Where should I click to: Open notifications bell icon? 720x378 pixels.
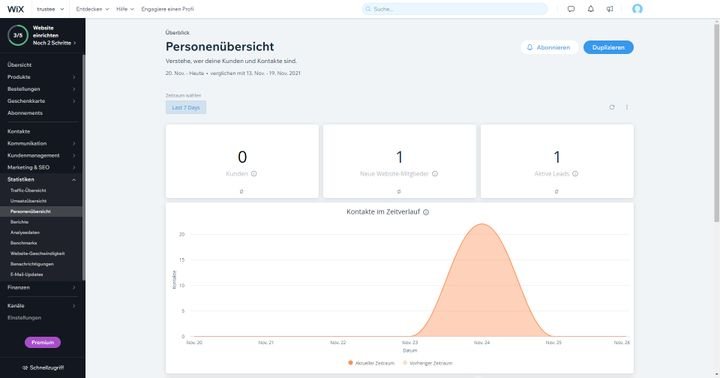591,9
